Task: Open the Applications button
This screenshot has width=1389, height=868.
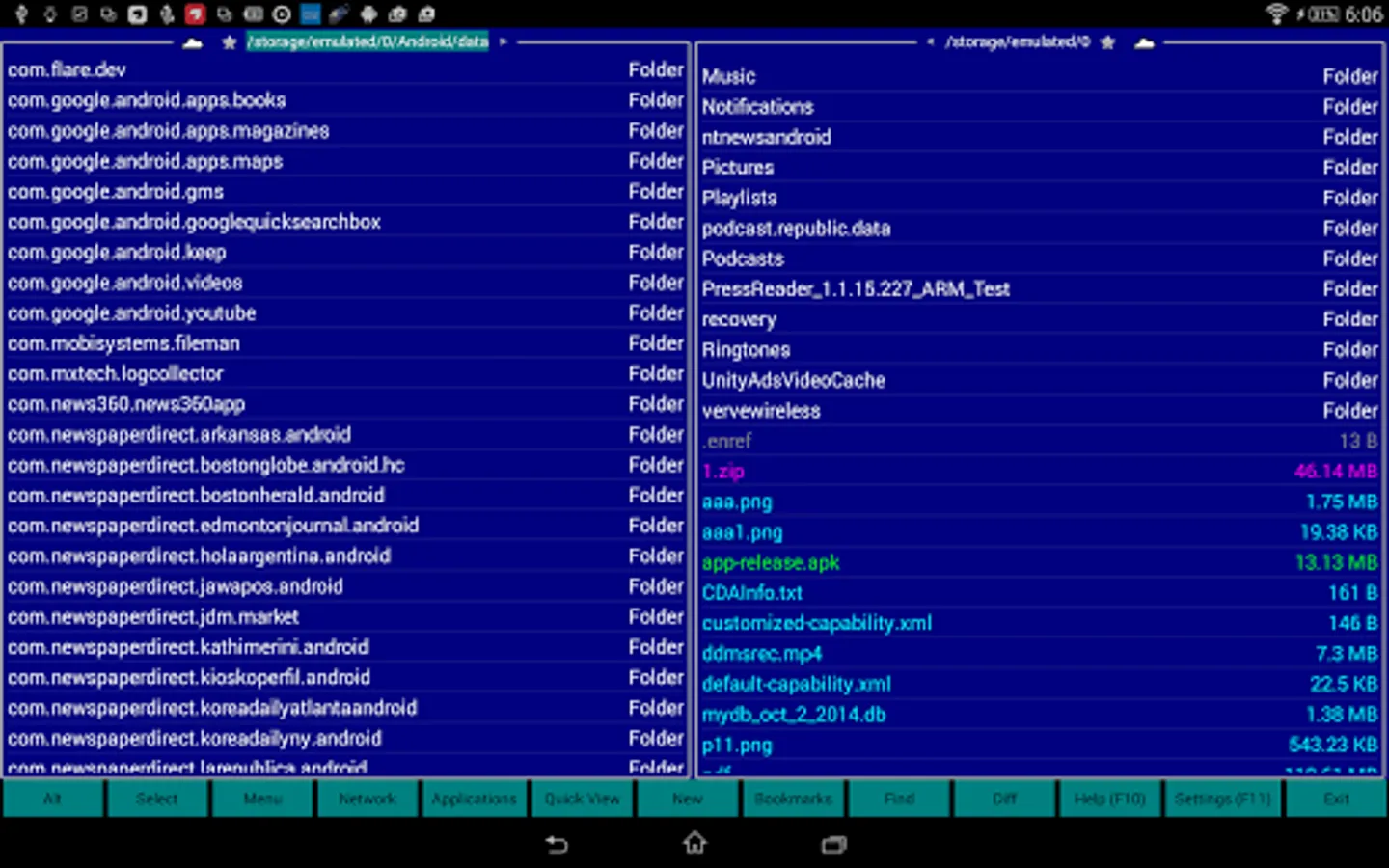Action: (x=474, y=799)
